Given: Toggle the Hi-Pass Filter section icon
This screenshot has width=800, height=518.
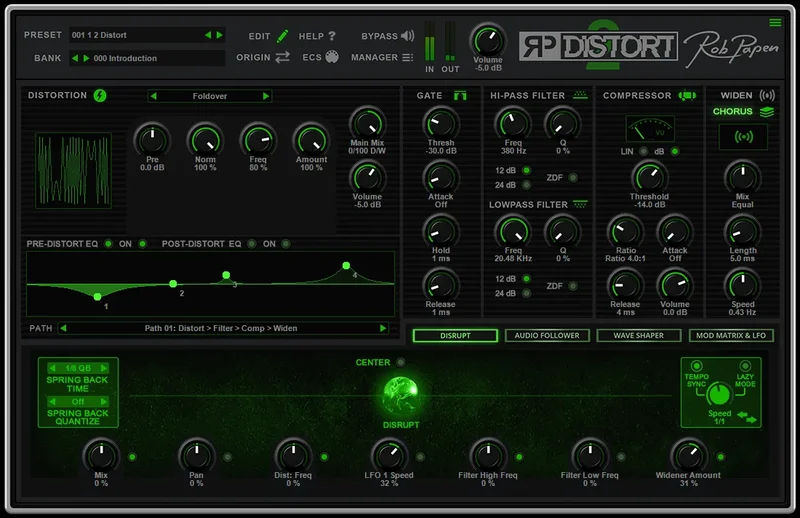Looking at the screenshot, I should click(x=580, y=95).
